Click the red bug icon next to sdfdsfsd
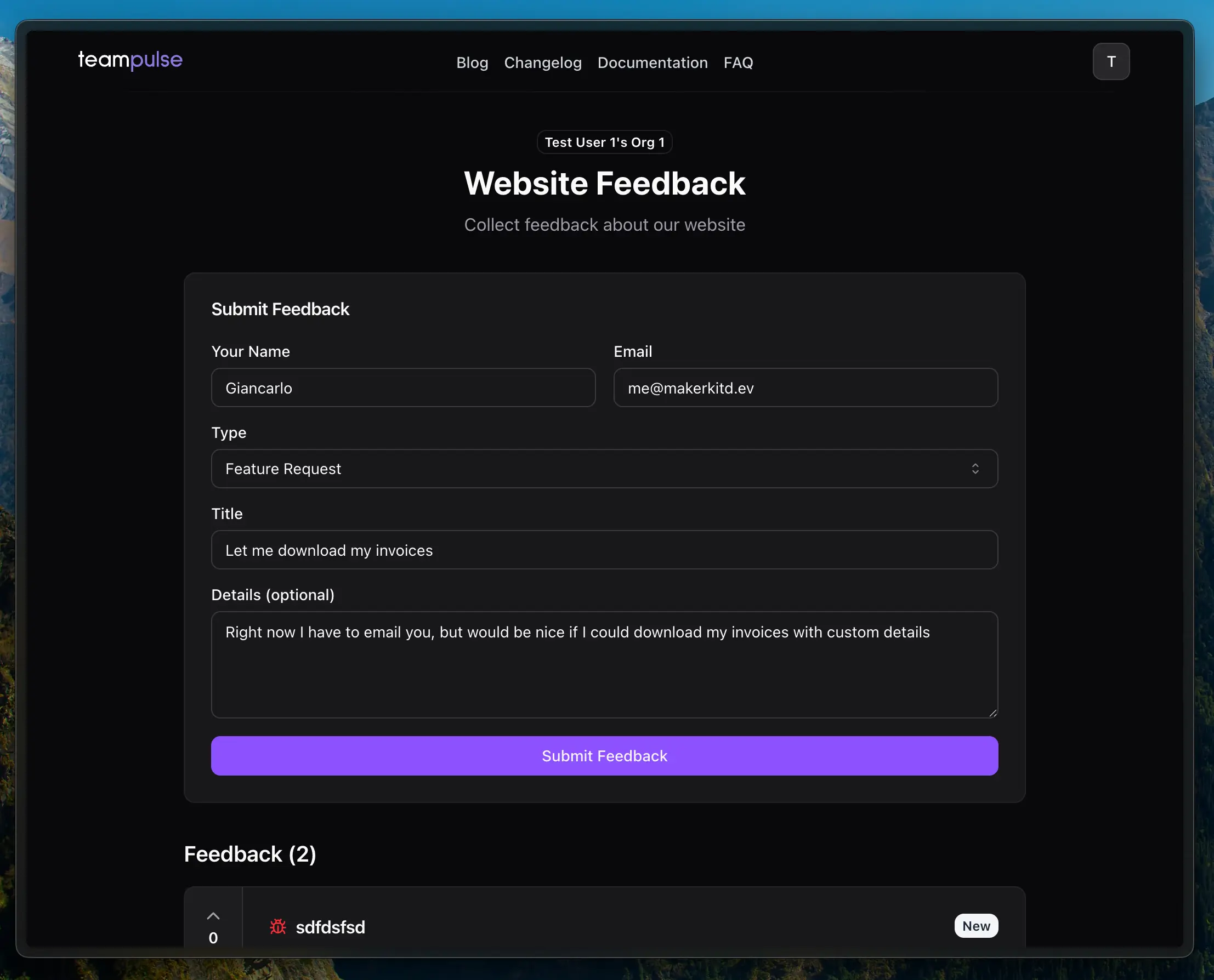 278,926
